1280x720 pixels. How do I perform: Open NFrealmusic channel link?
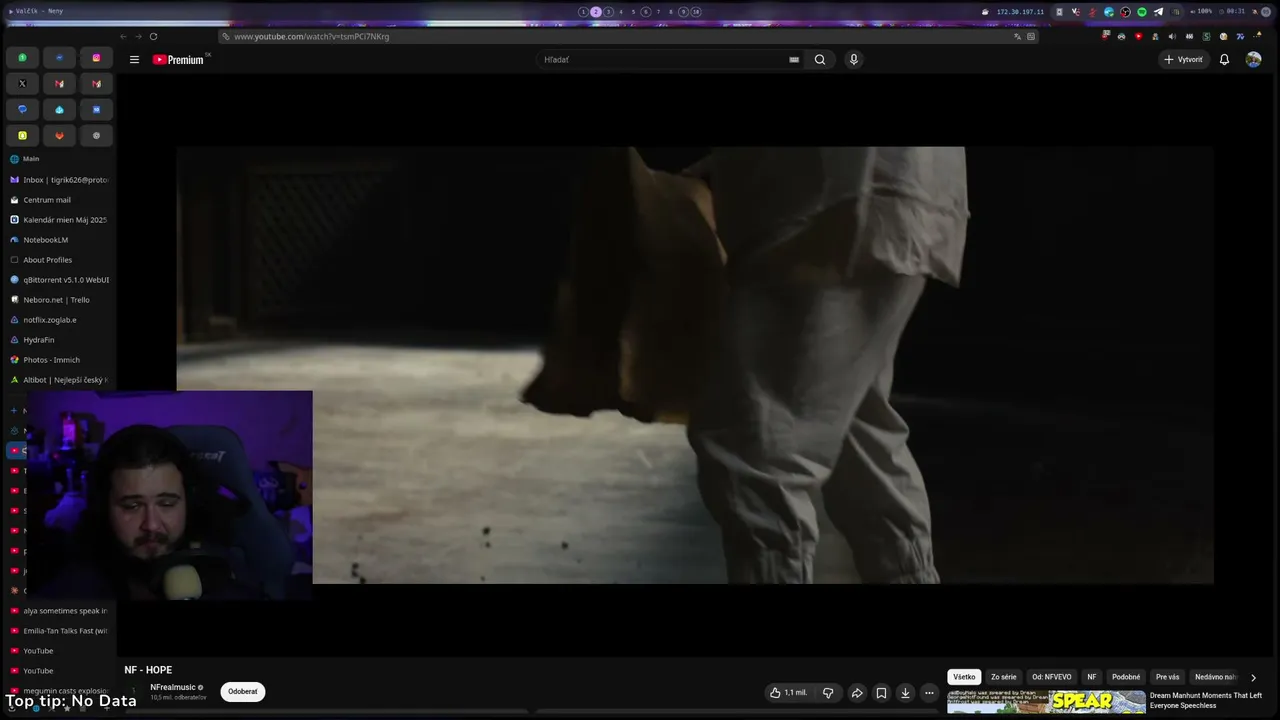173,688
